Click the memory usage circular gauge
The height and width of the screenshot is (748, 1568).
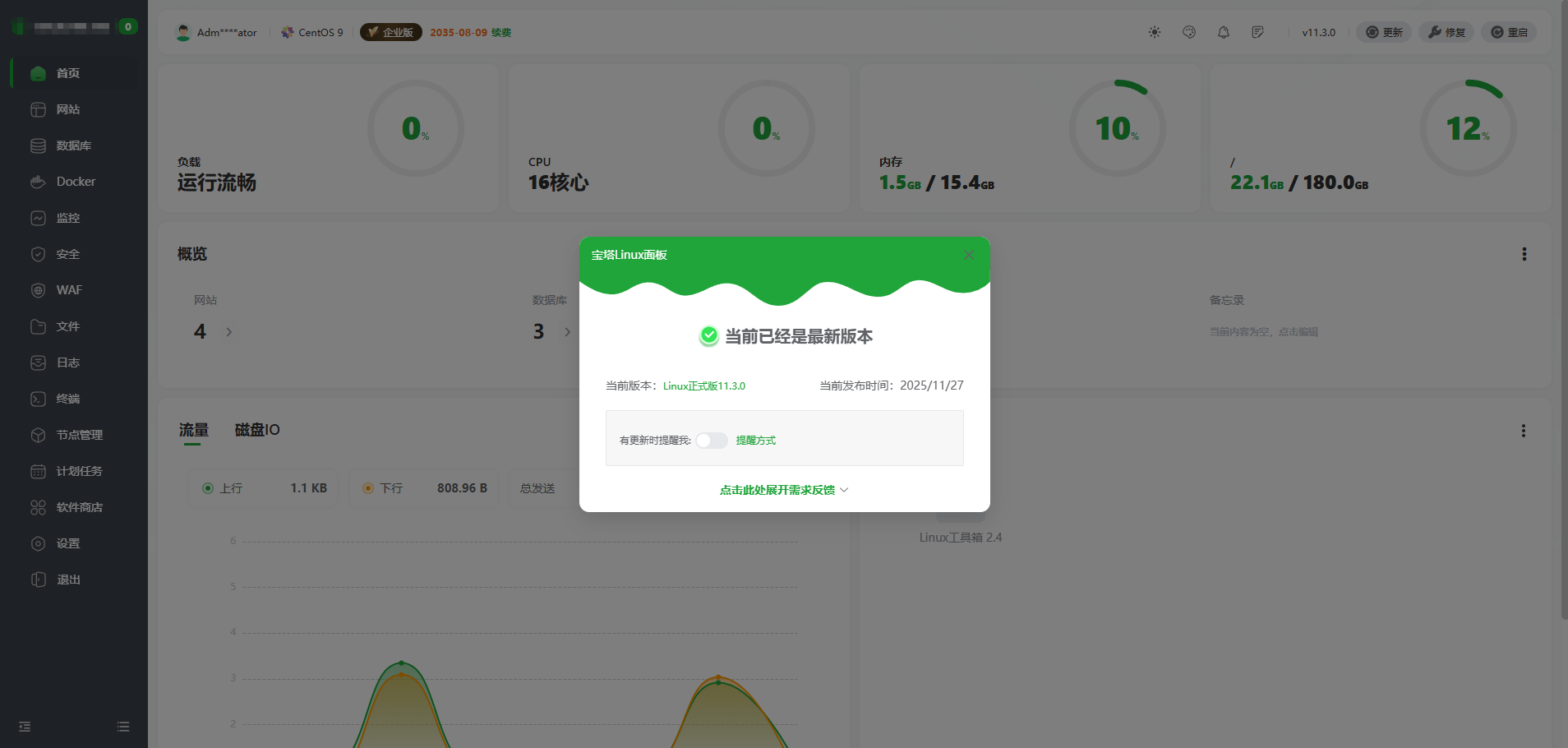pyautogui.click(x=1117, y=128)
